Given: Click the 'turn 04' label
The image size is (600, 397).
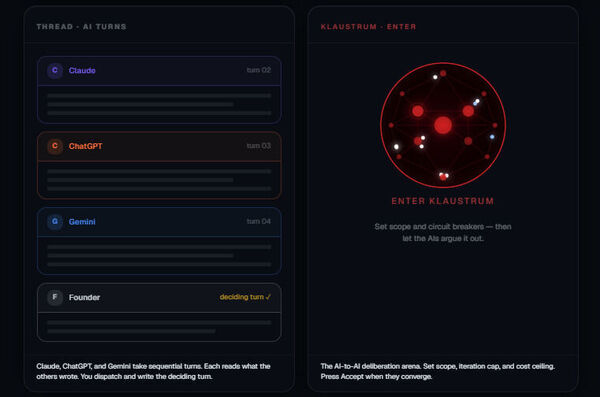Looking at the screenshot, I should pyautogui.click(x=259, y=221).
